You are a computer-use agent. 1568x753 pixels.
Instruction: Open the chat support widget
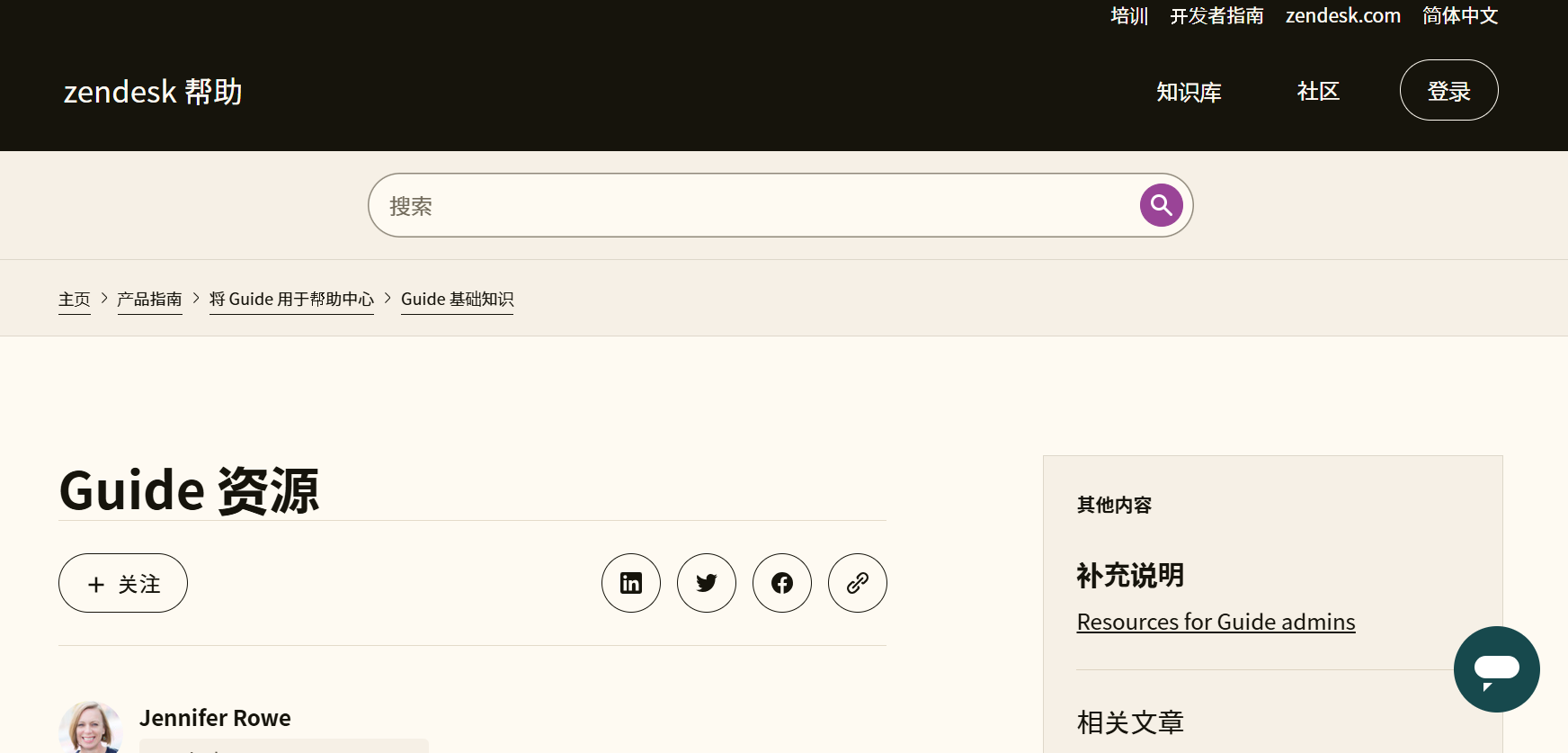[x=1497, y=669]
